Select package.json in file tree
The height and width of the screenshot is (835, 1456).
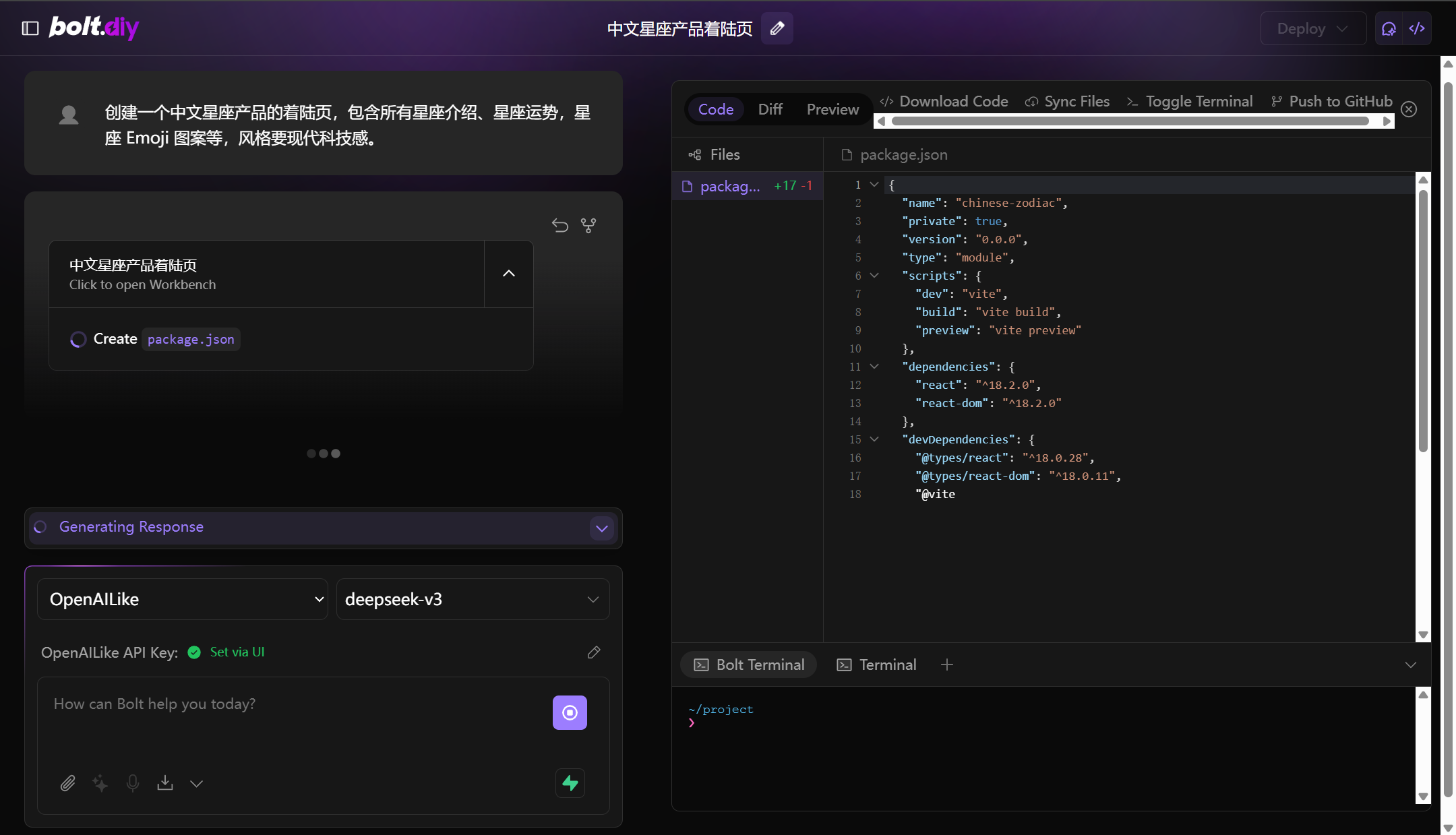pos(748,186)
